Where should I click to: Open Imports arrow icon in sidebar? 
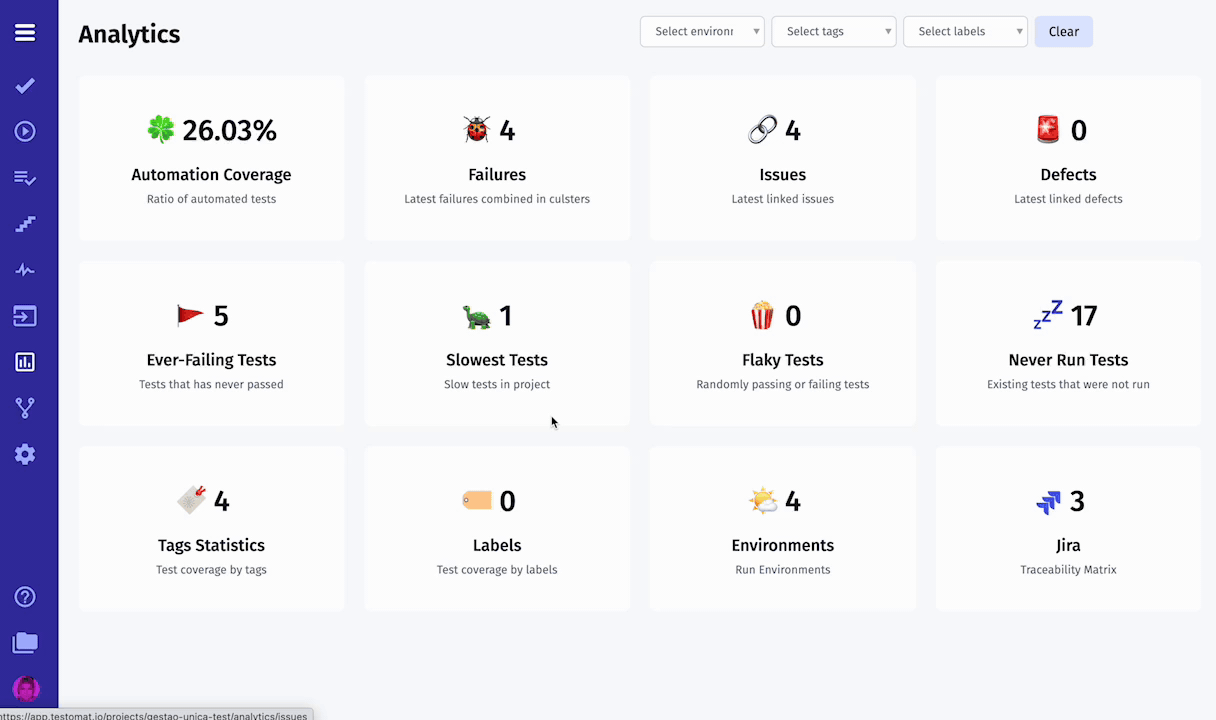tap(25, 316)
